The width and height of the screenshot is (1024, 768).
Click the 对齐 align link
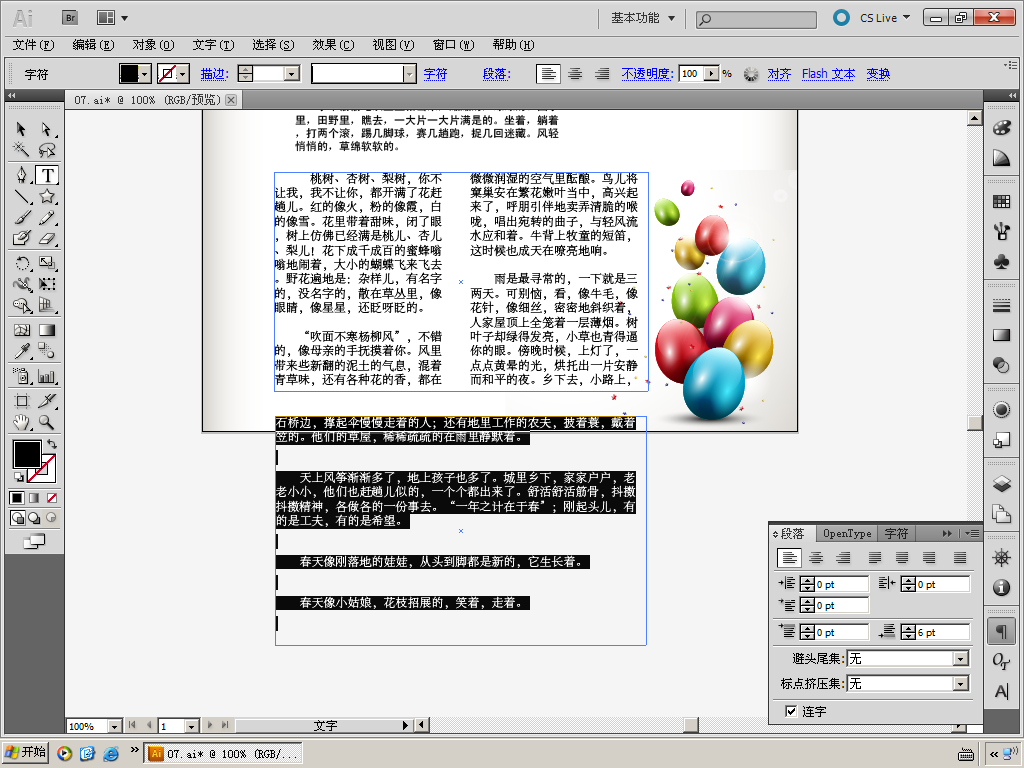(778, 74)
